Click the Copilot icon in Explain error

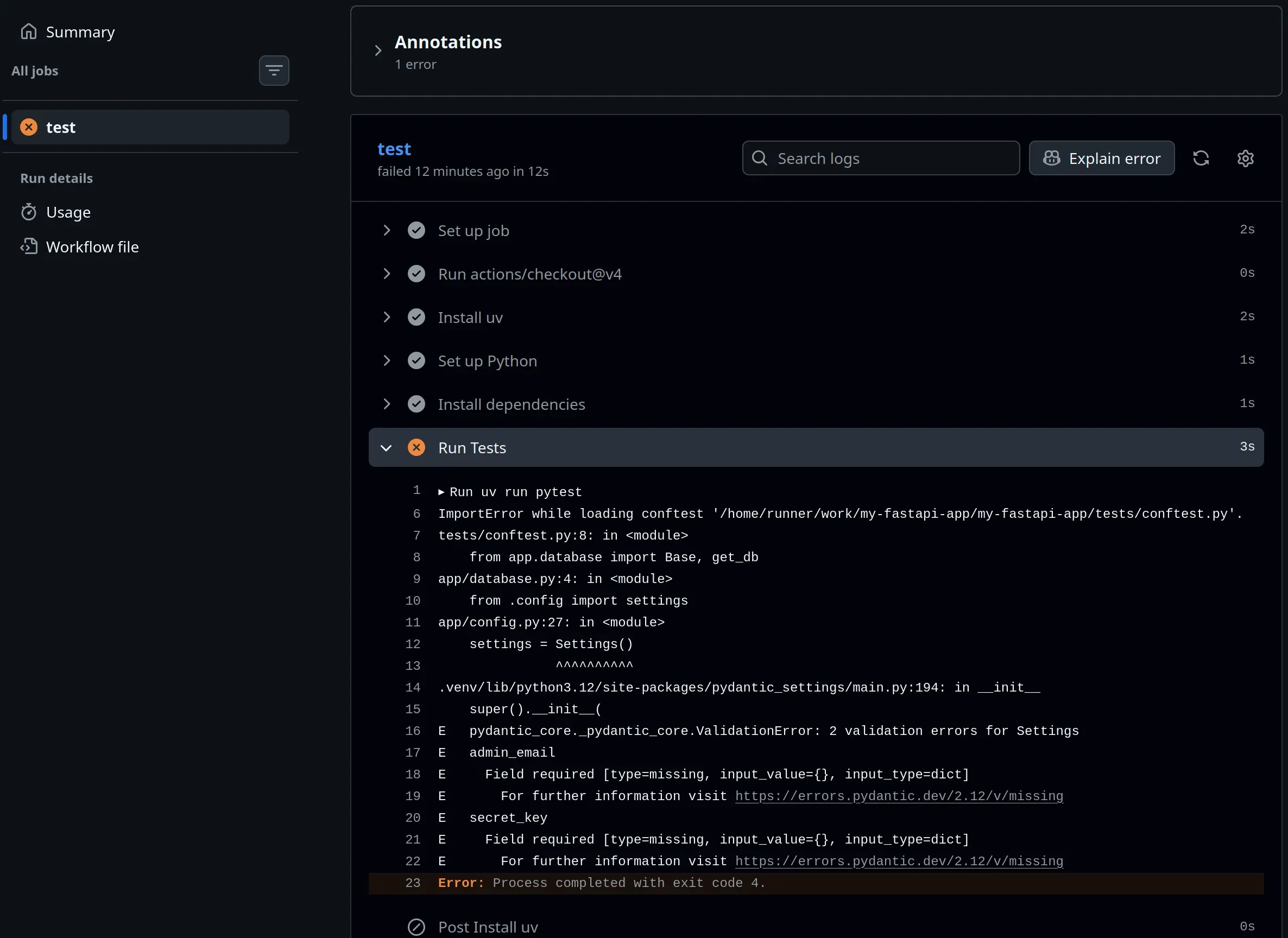1052,158
